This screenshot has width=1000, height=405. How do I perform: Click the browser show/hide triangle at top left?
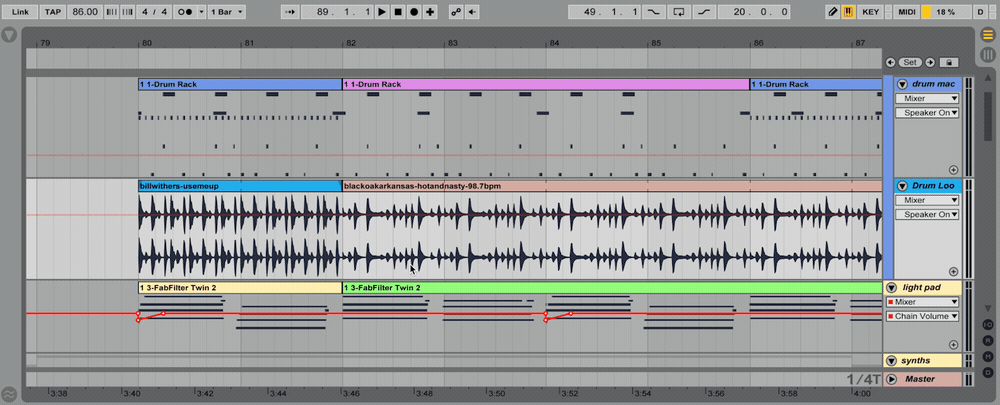(9, 36)
